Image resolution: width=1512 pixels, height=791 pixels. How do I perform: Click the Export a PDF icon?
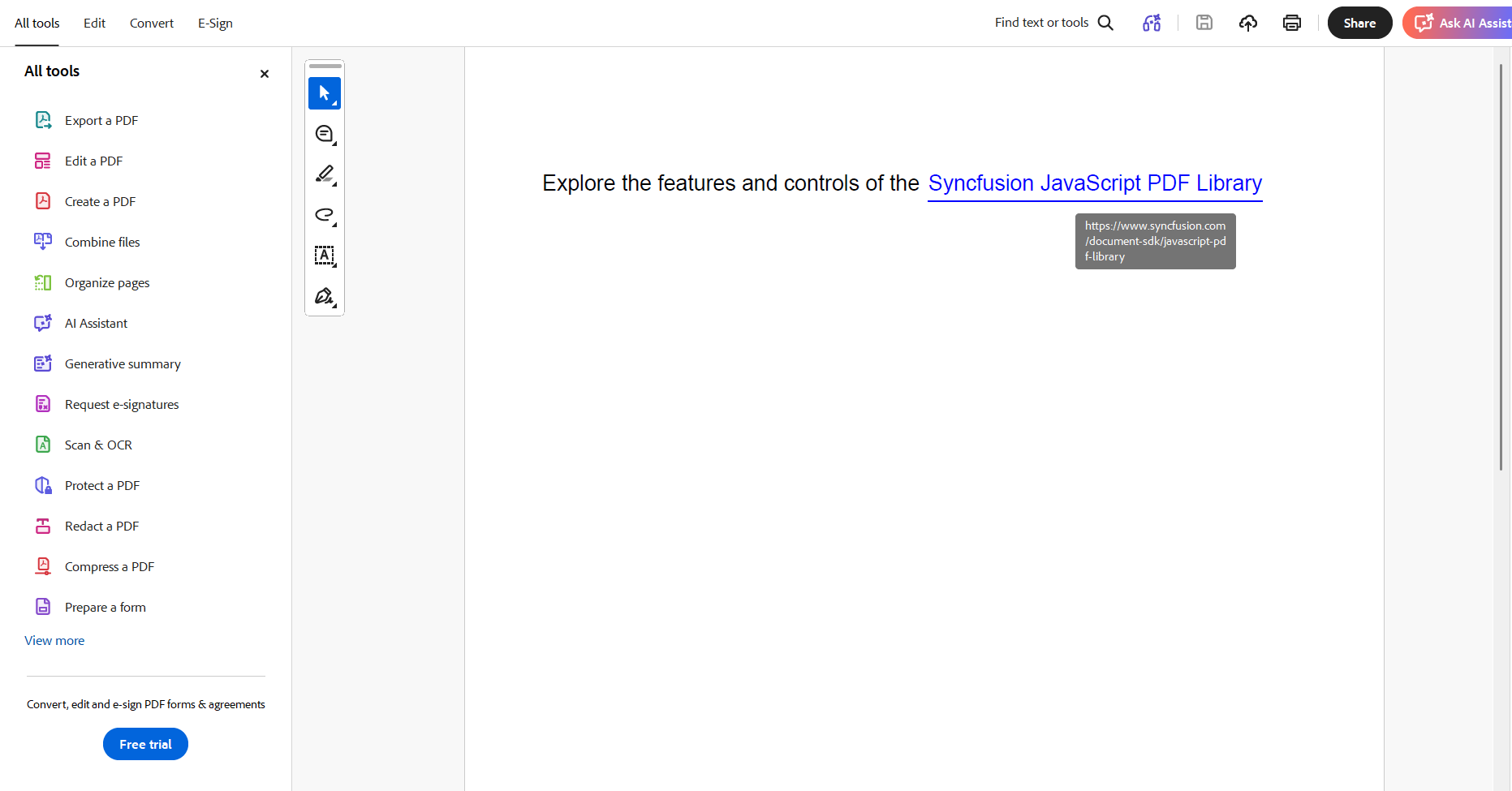click(x=43, y=120)
